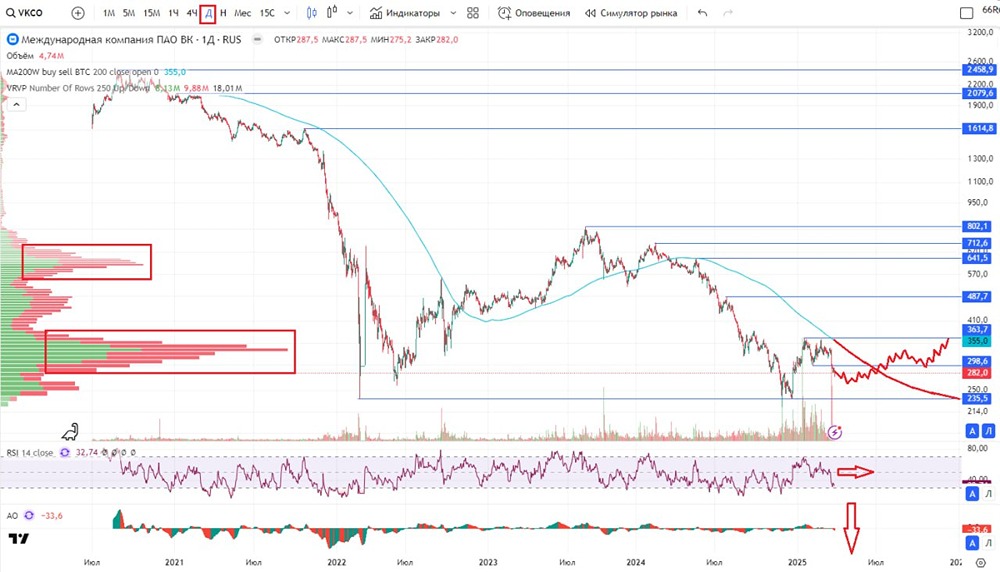Screen dimensions: 1000x572
Task: Click the 298,6 price level label
Action: [976, 362]
